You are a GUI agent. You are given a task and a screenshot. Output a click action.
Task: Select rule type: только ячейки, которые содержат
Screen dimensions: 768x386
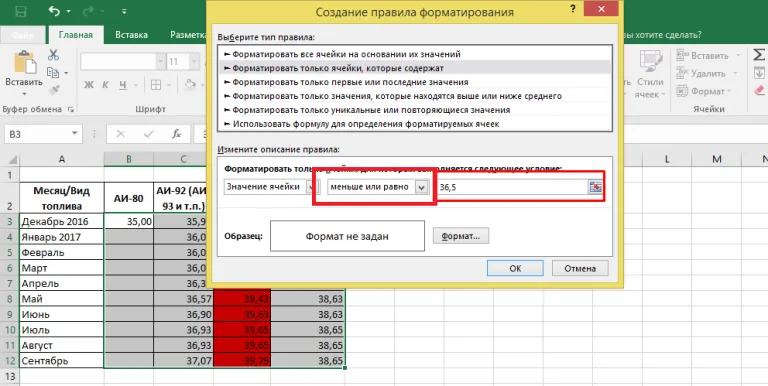tap(415, 68)
